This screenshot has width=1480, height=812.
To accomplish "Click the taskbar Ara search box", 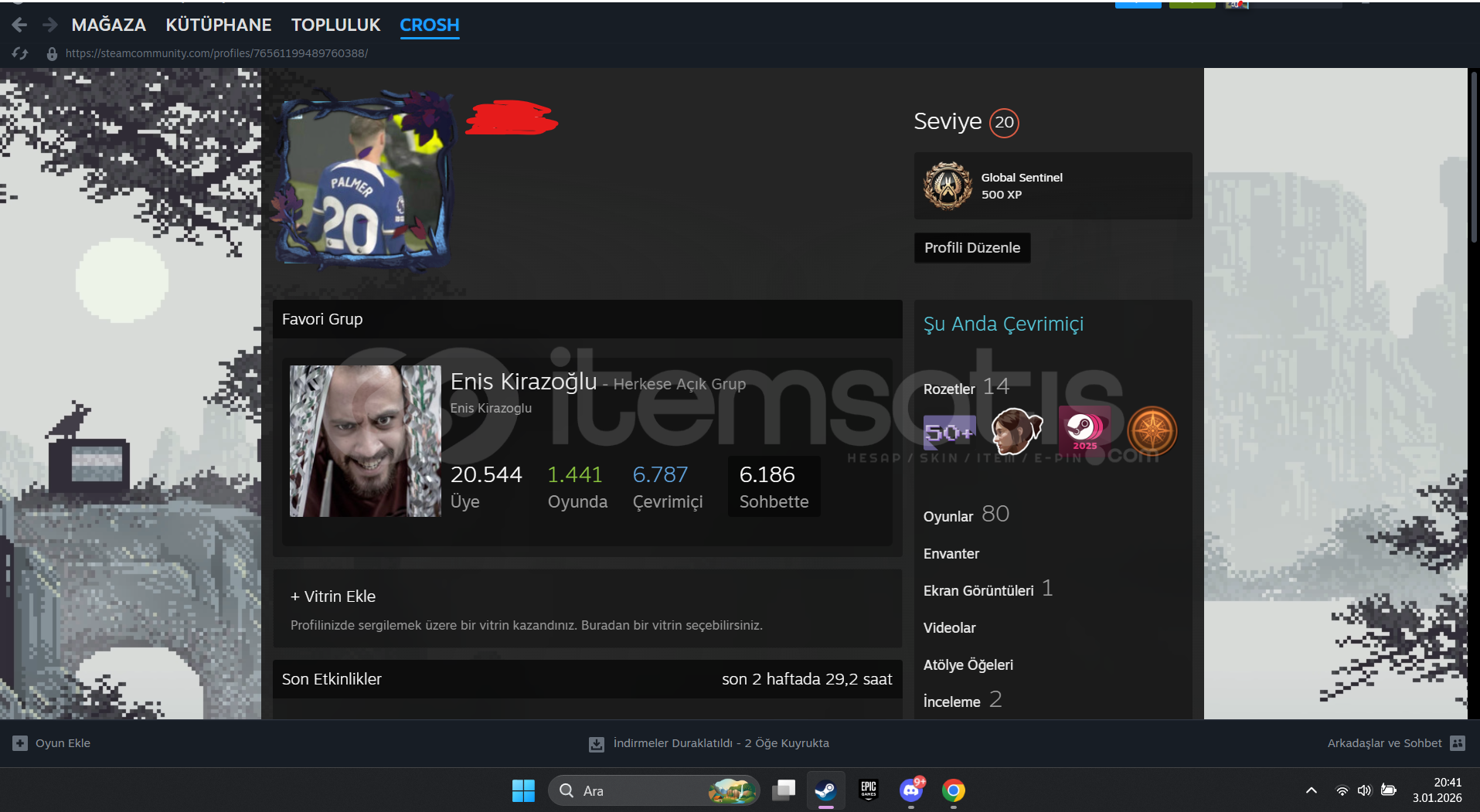I will tap(654, 790).
